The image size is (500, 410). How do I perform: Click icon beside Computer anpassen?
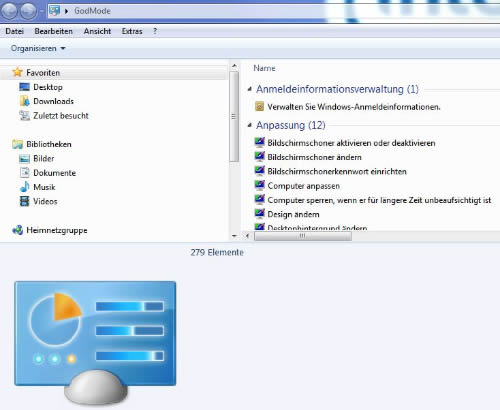259,185
